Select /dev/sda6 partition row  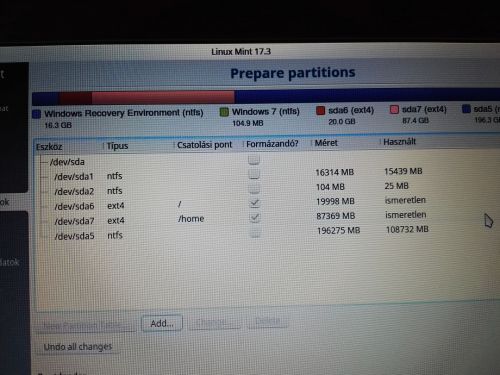point(267,204)
